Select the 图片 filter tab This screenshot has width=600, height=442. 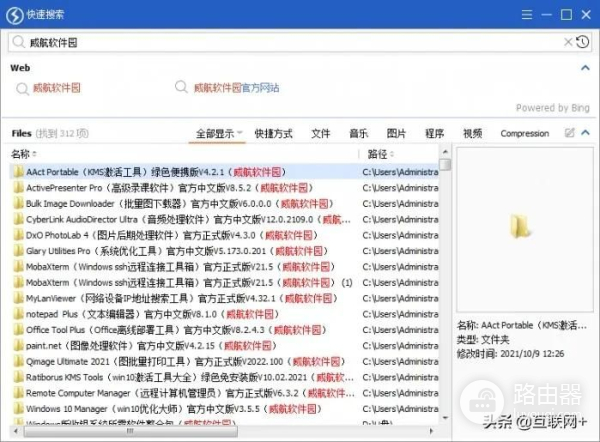point(396,134)
